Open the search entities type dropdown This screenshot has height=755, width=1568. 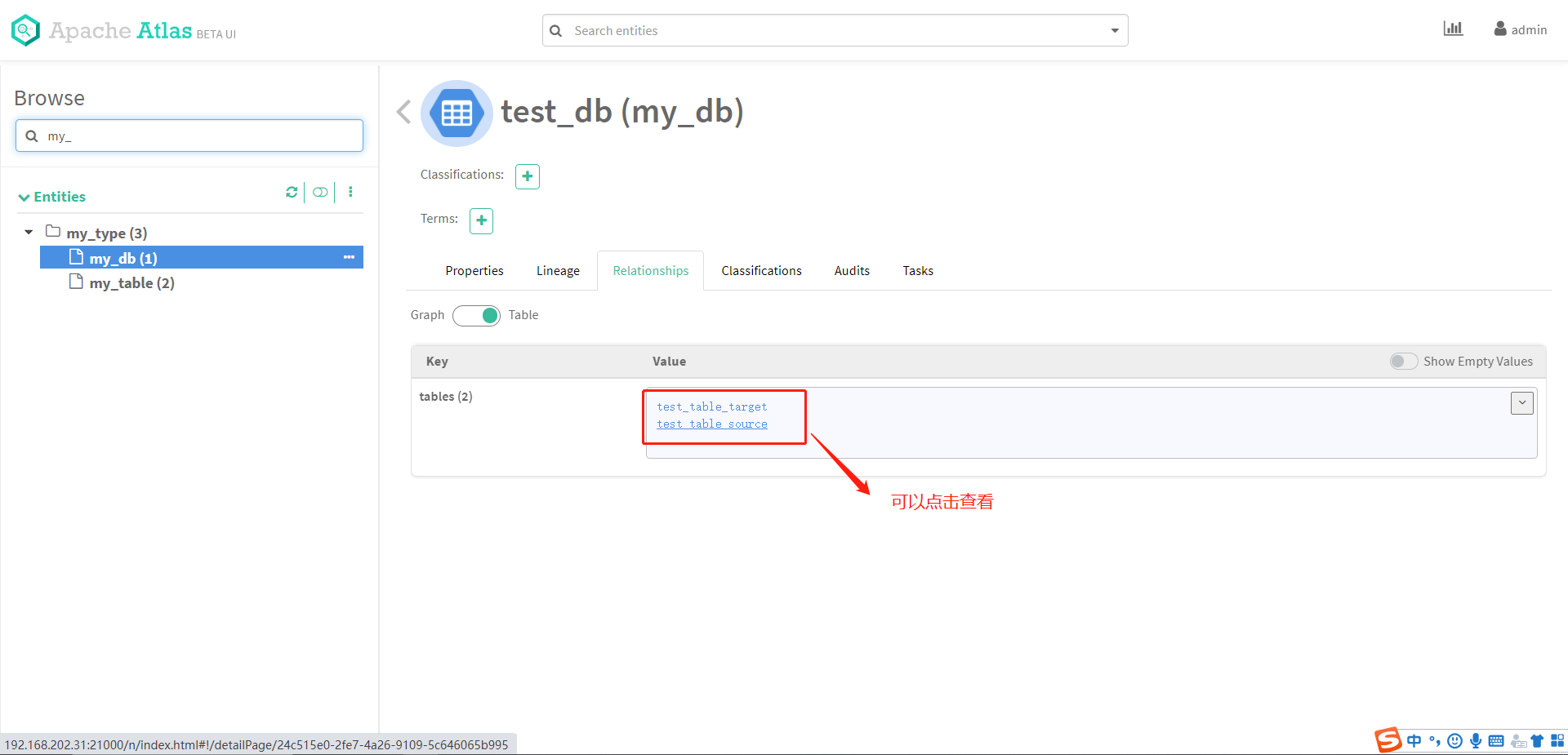(x=1114, y=30)
